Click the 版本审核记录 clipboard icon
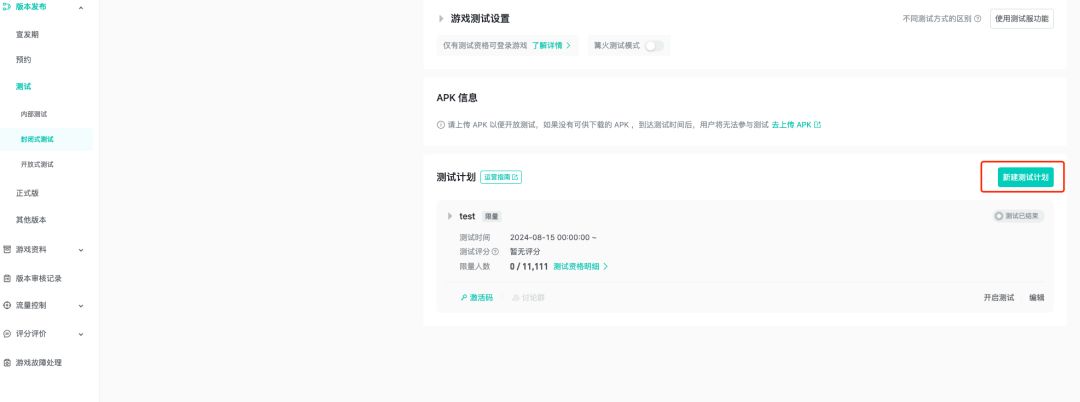Viewport: 1080px width, 402px height. click(x=7, y=278)
